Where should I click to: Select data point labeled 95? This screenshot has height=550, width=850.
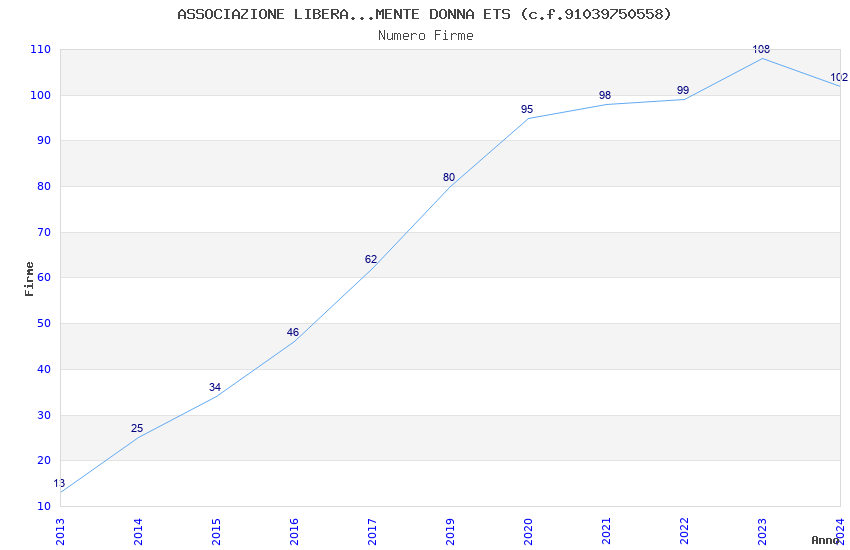click(527, 109)
